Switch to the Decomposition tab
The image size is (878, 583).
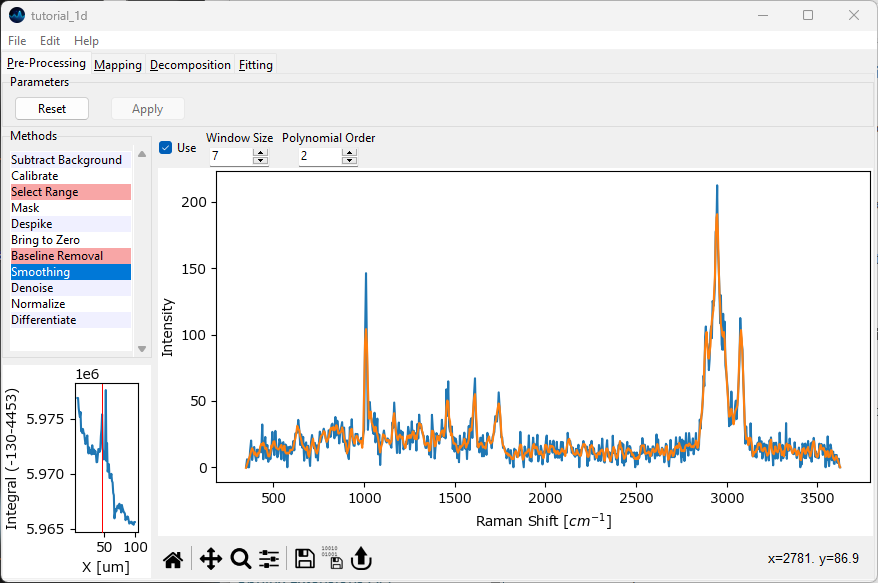coord(190,65)
